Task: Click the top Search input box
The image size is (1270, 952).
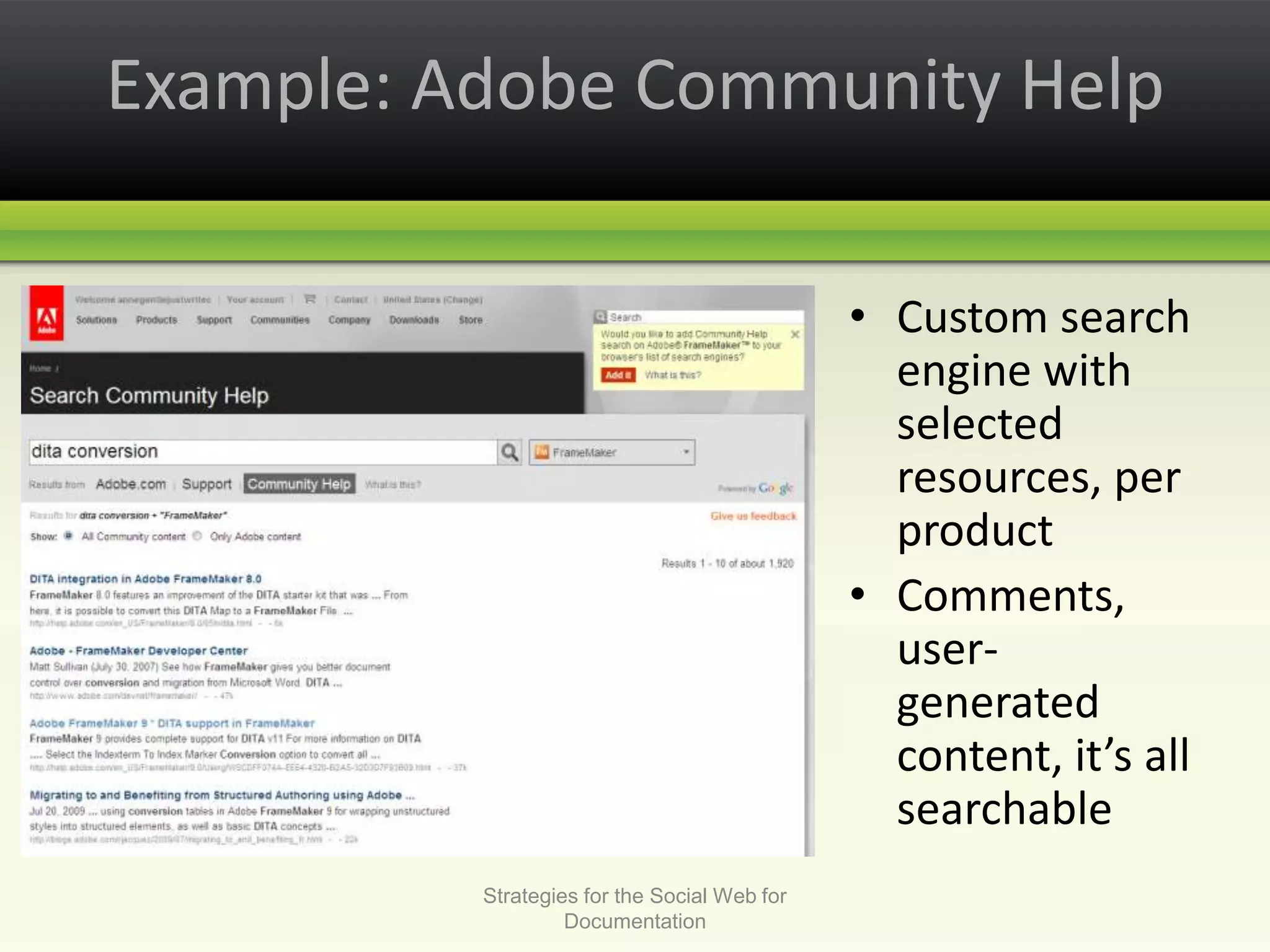Action: (x=705, y=317)
